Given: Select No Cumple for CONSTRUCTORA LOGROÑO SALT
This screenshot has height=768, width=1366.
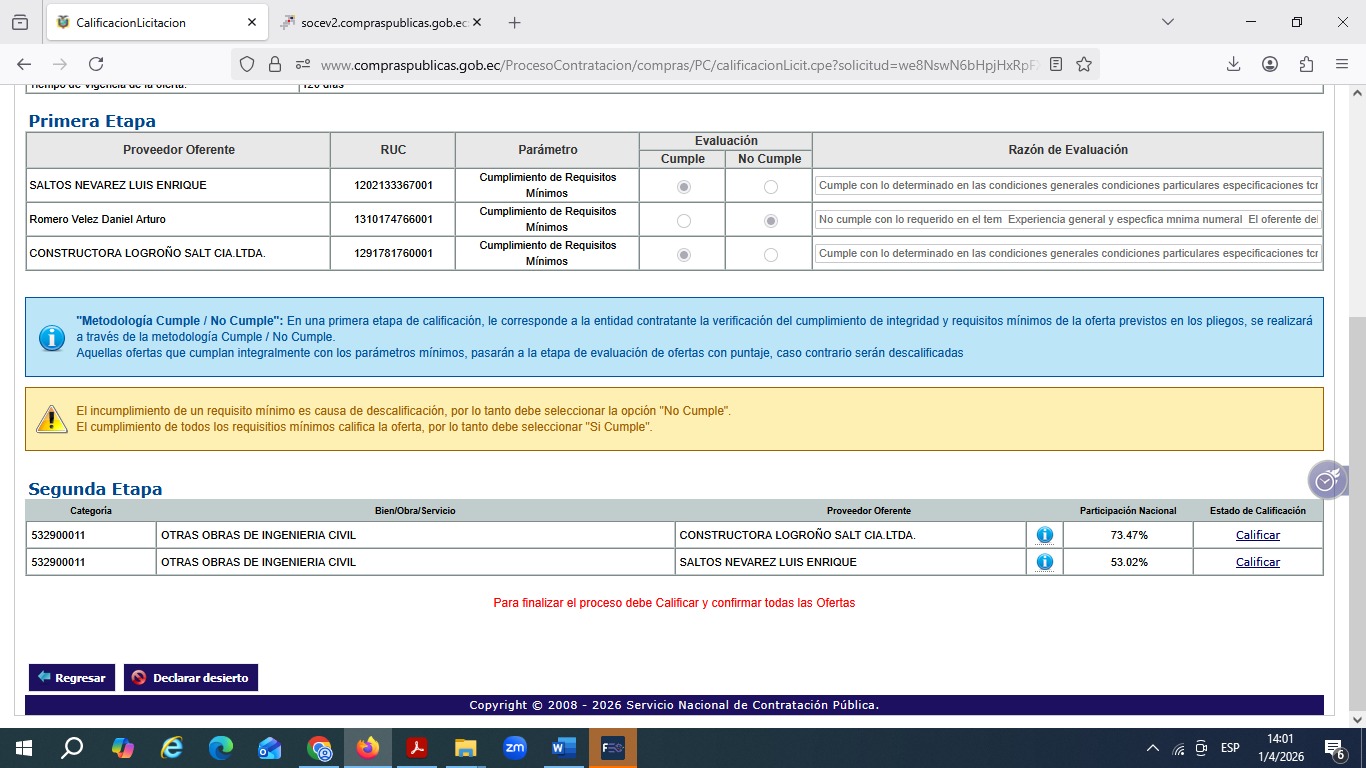Looking at the screenshot, I should [770, 255].
